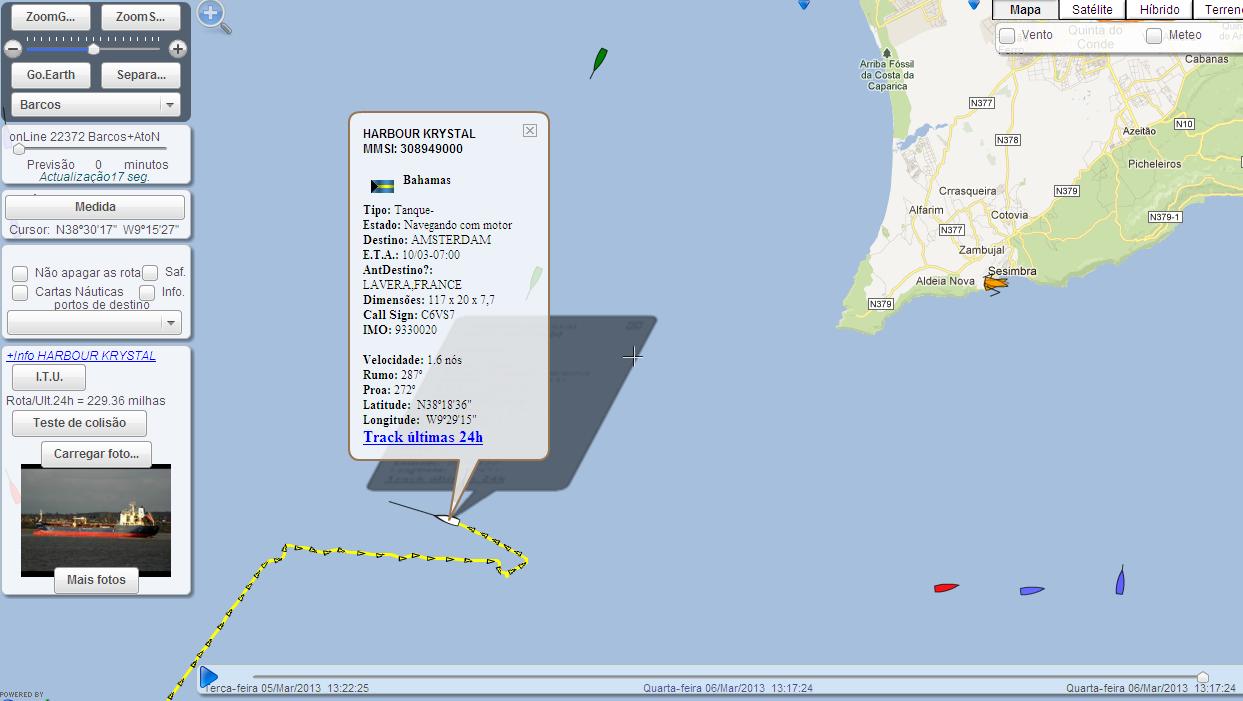
Task: Click the zoom slider plus icon
Action: [x=178, y=49]
